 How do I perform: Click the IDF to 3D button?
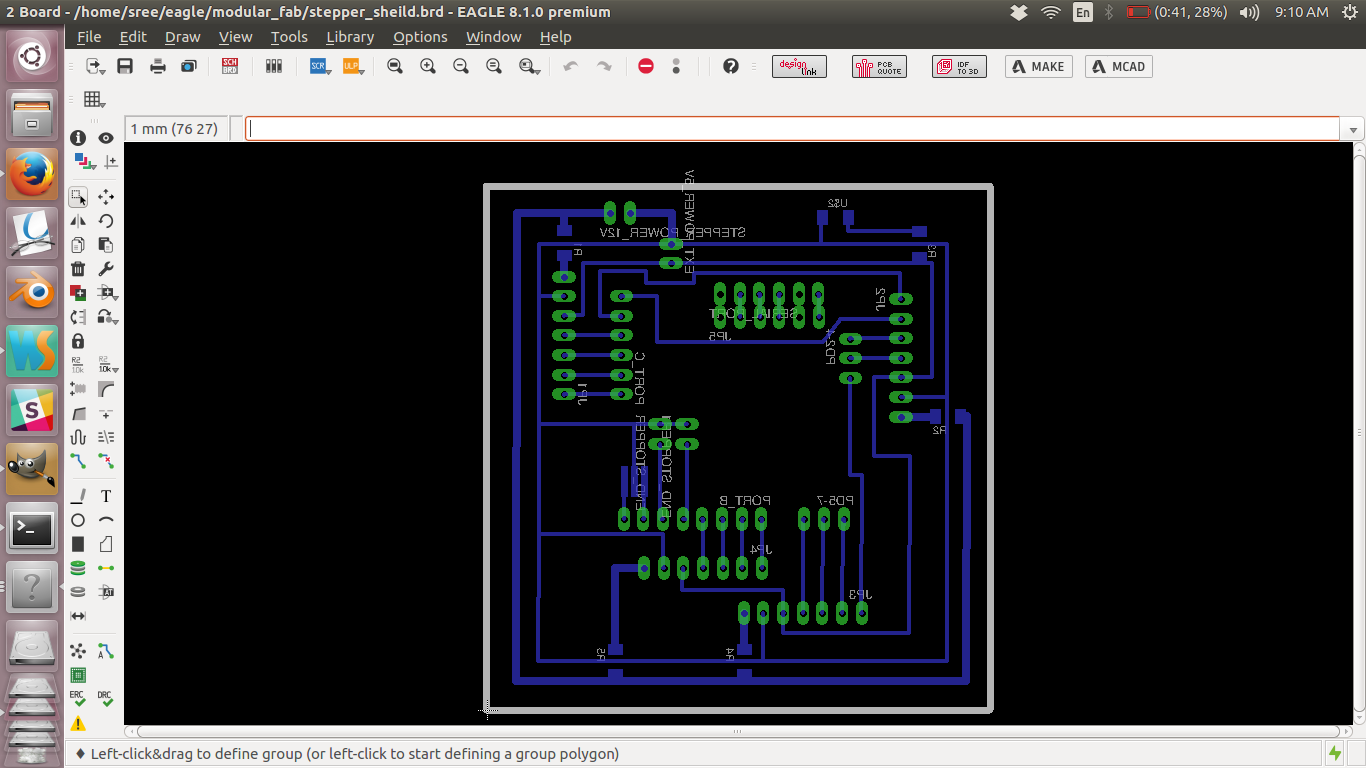pos(959,67)
